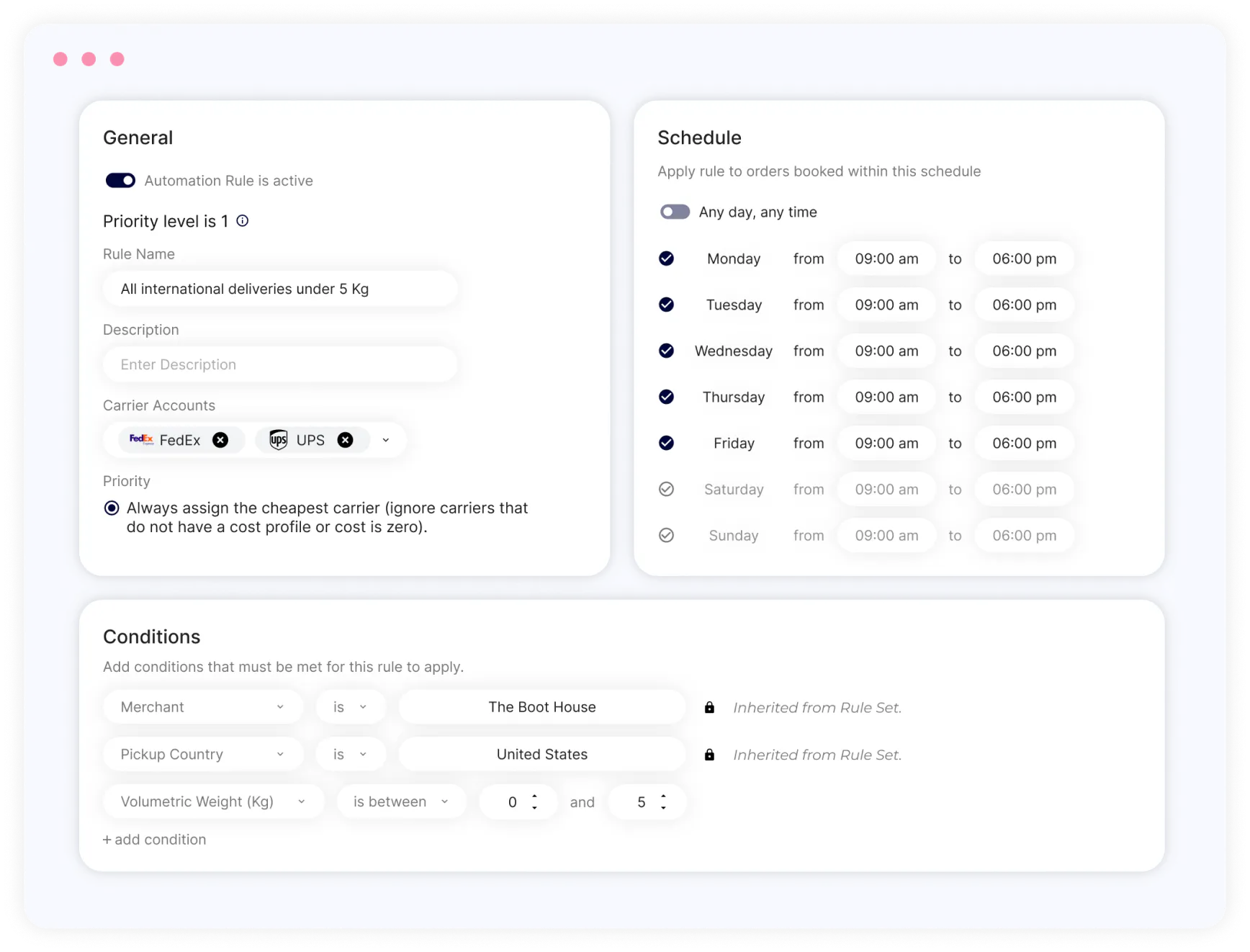The height and width of the screenshot is (952, 1250).
Task: Click the Enter Description input field
Action: click(280, 364)
